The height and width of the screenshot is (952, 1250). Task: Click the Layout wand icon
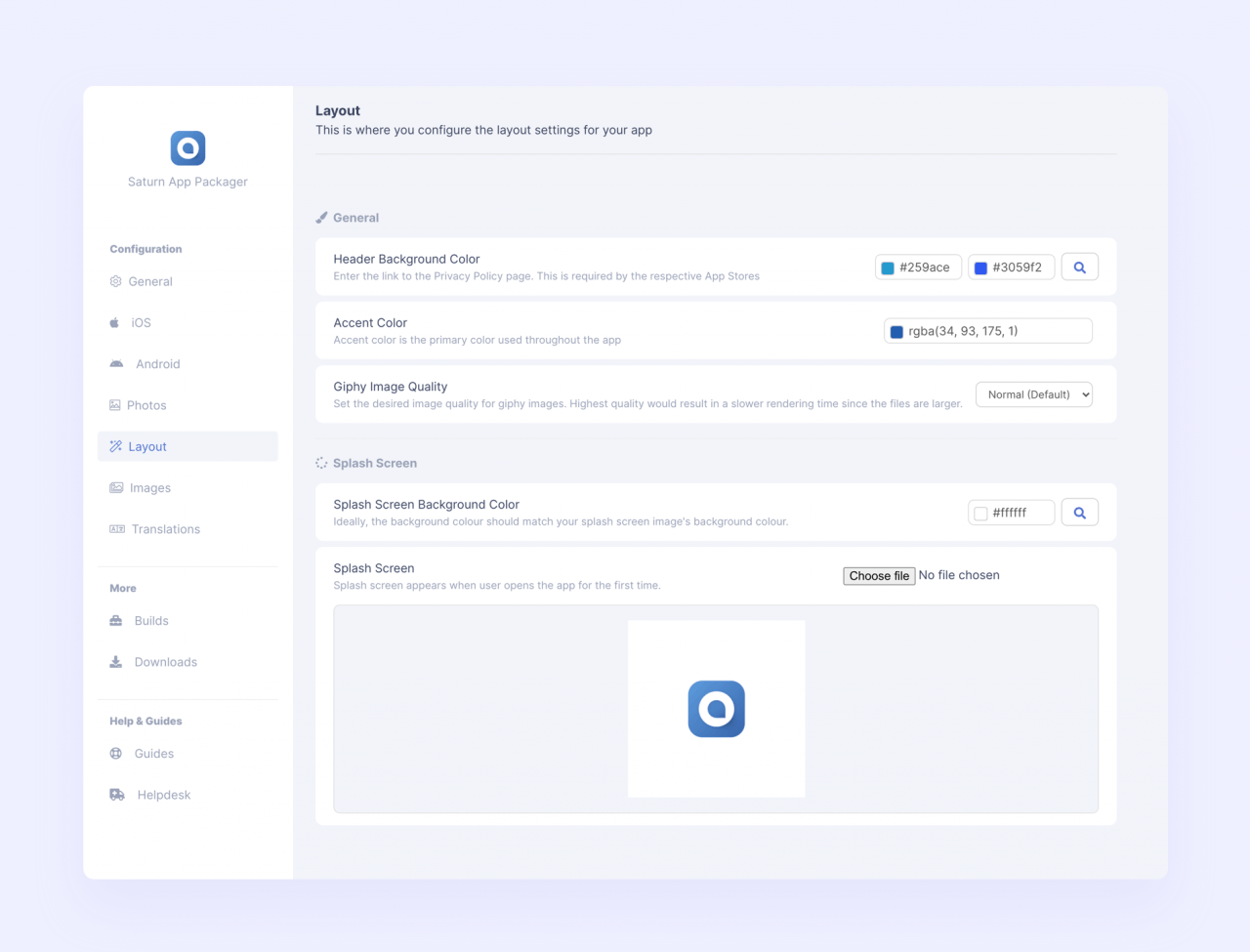pos(115,446)
